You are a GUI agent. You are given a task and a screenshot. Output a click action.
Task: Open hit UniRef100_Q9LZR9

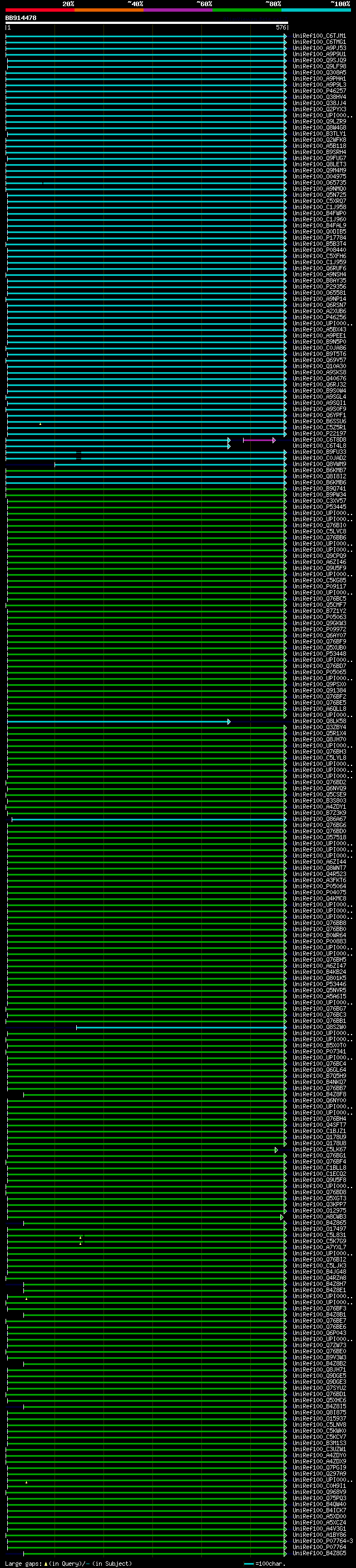319,122
